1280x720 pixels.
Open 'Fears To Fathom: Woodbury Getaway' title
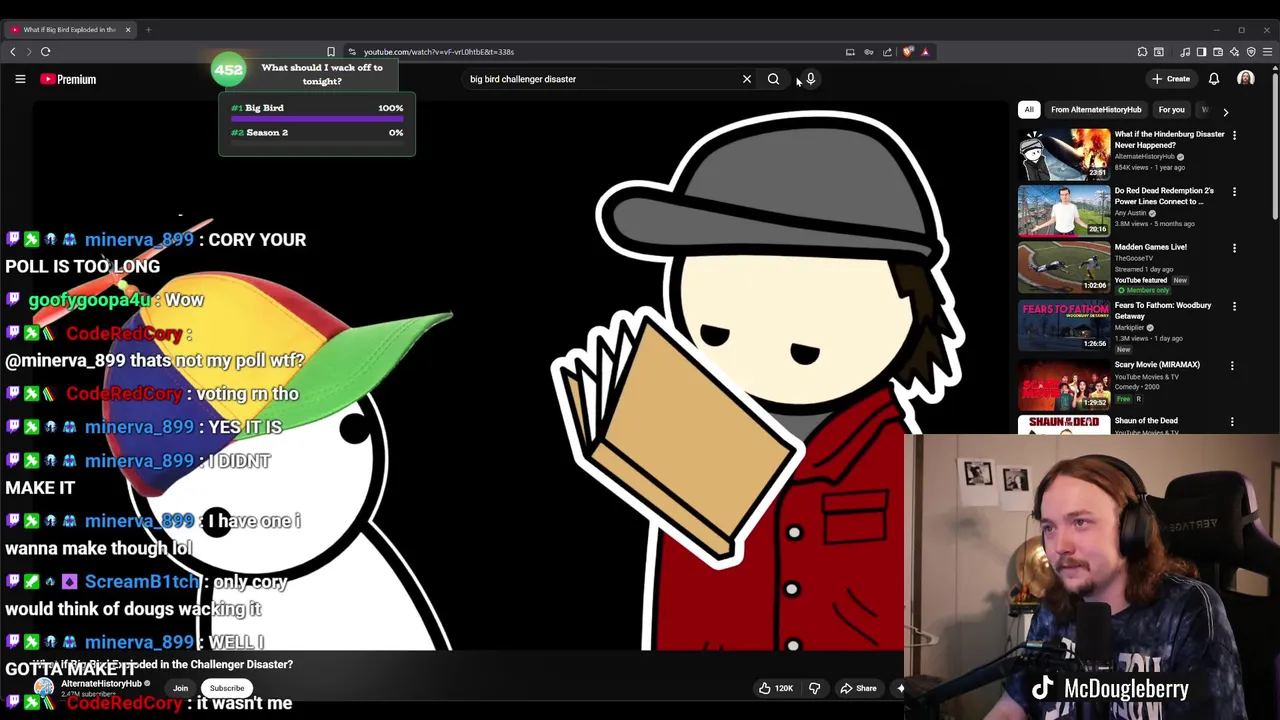pos(1163,310)
